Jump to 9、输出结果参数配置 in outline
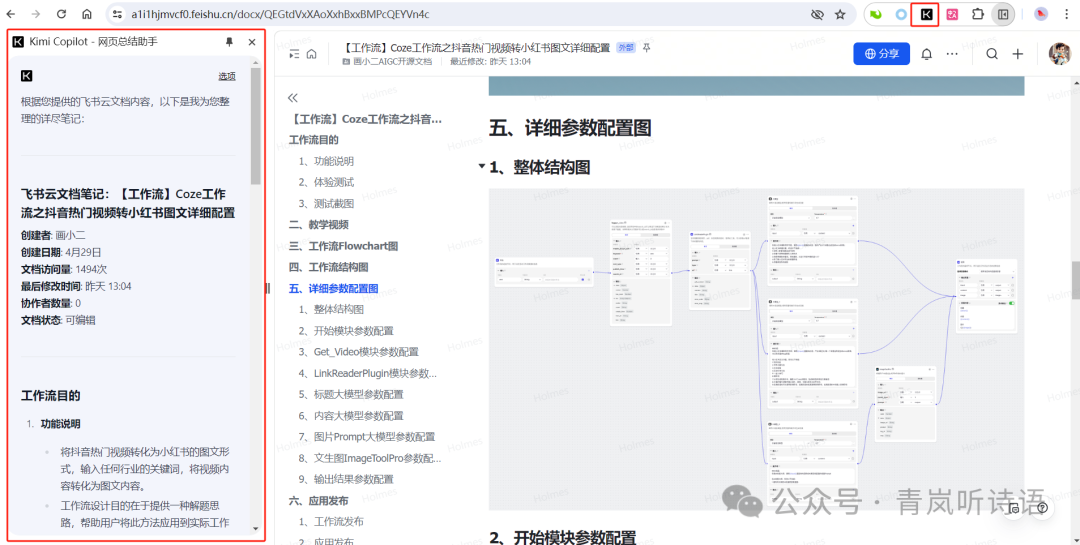Image resolution: width=1080 pixels, height=545 pixels. point(346,479)
